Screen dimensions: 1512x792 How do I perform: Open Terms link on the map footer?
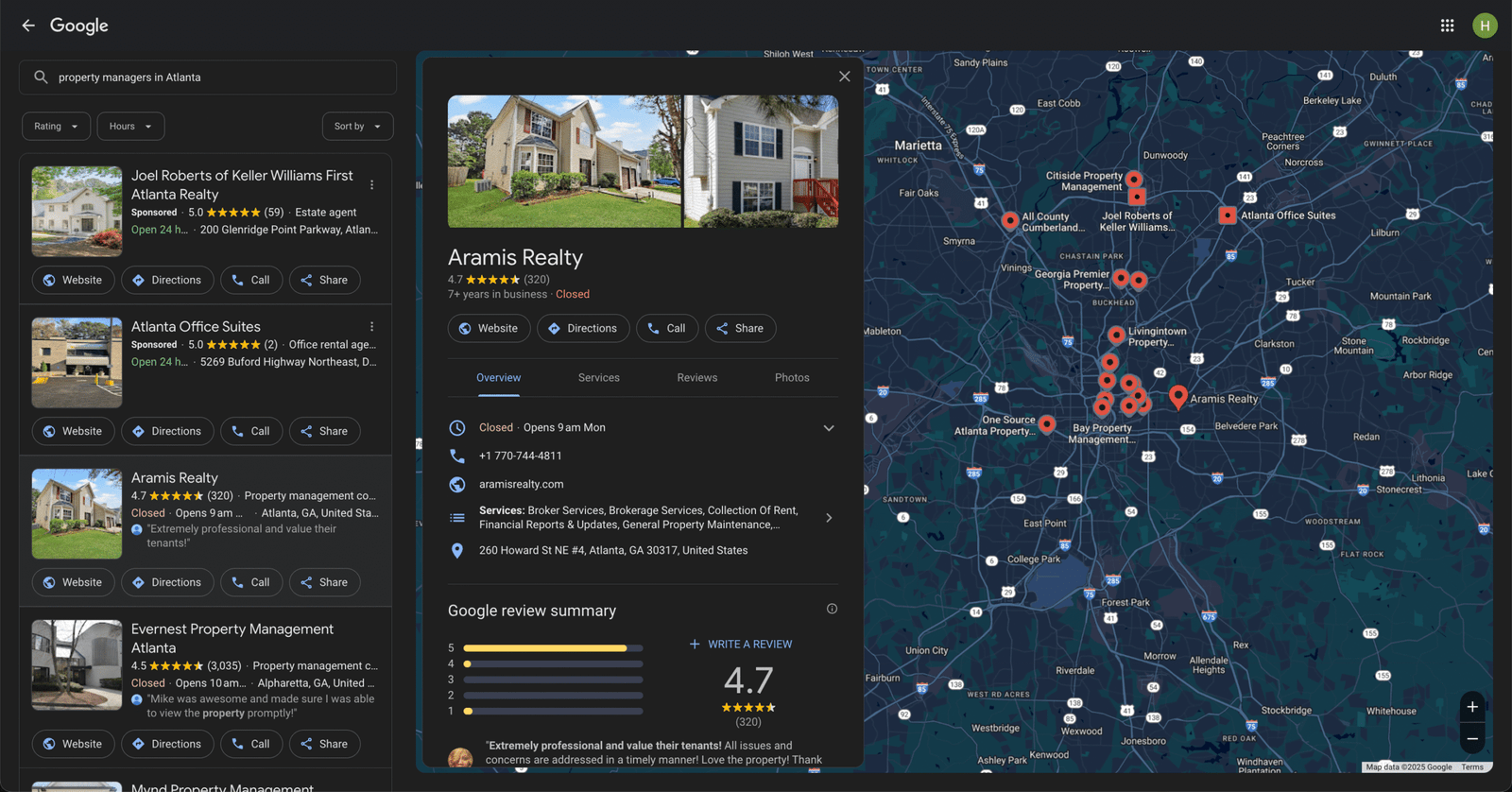pos(1472,767)
